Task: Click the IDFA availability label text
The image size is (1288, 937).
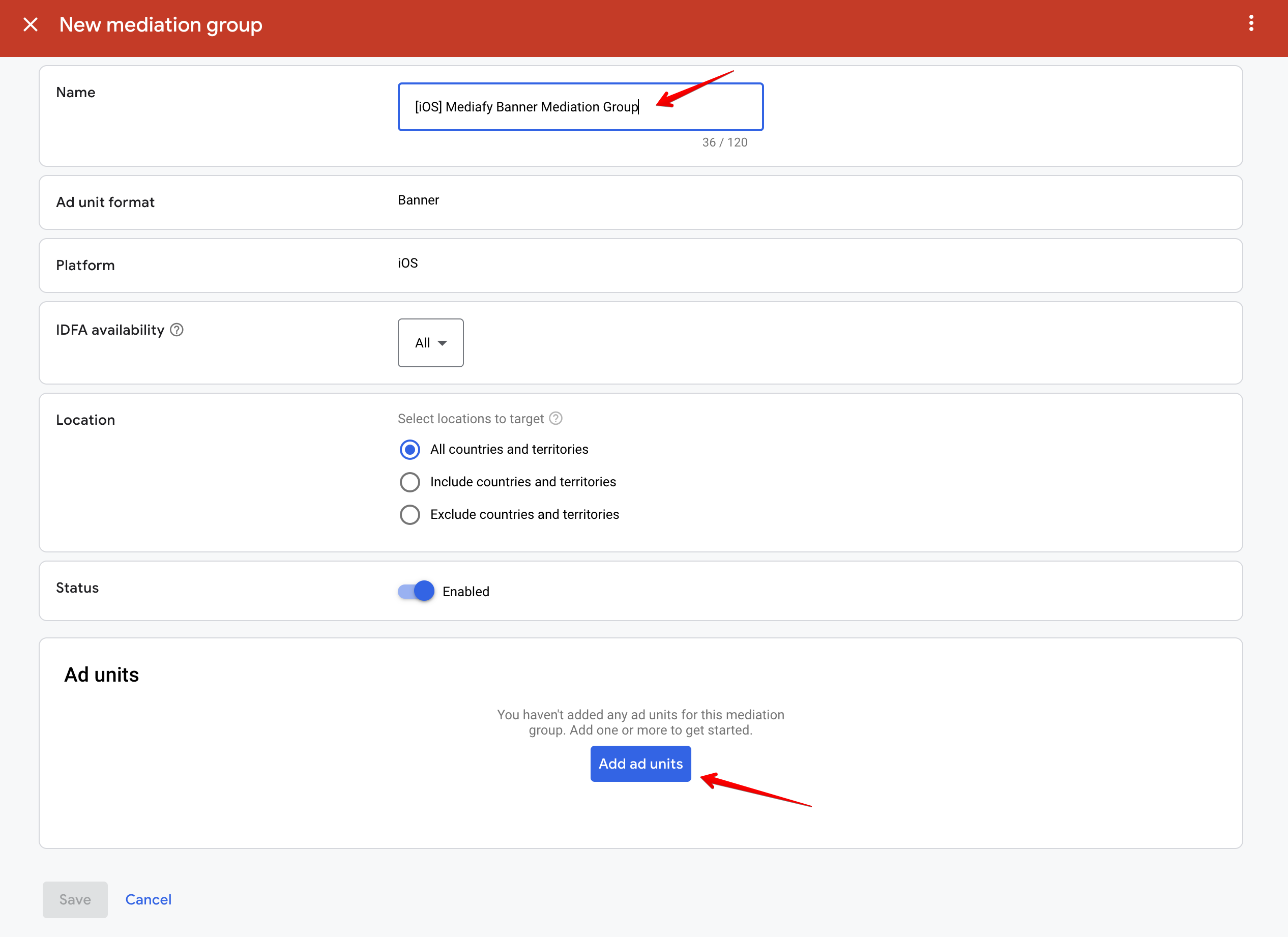Action: (110, 330)
